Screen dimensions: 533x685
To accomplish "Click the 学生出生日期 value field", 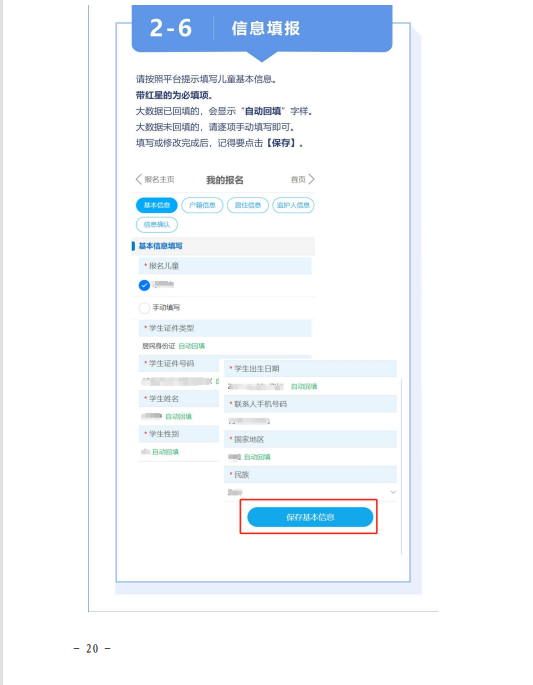I will point(311,387).
